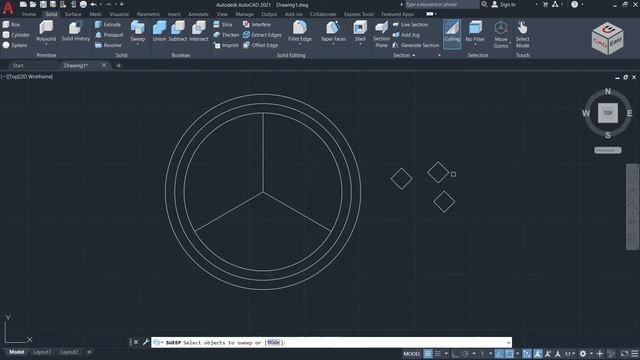Open the workspace switching gear icon
Viewport: 640px width, 360px height.
click(583, 353)
